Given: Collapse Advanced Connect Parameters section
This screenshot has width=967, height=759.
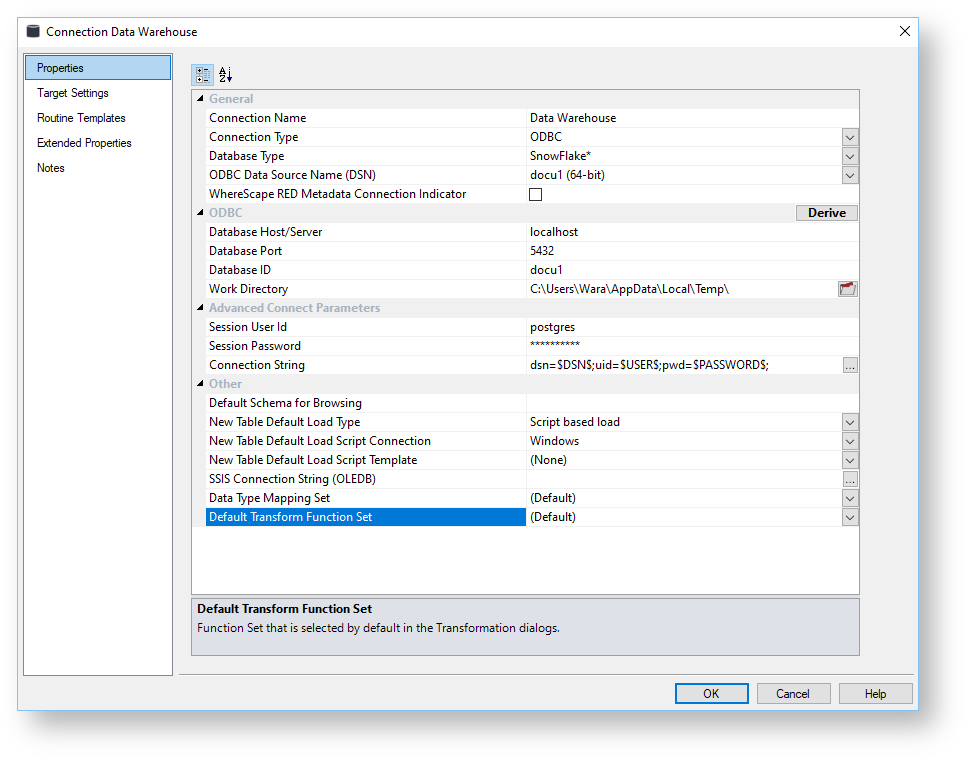Looking at the screenshot, I should [200, 308].
